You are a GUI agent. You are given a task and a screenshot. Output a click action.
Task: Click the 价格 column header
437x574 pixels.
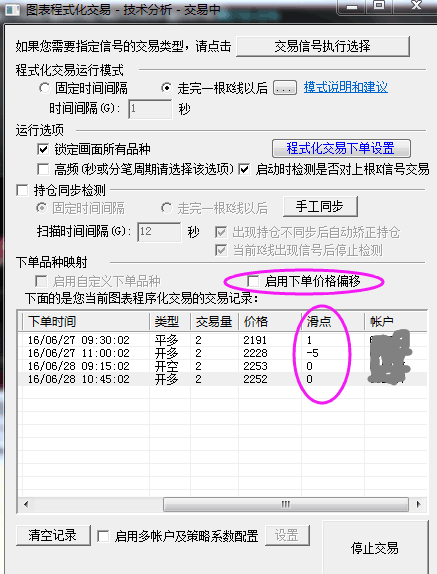click(x=270, y=322)
